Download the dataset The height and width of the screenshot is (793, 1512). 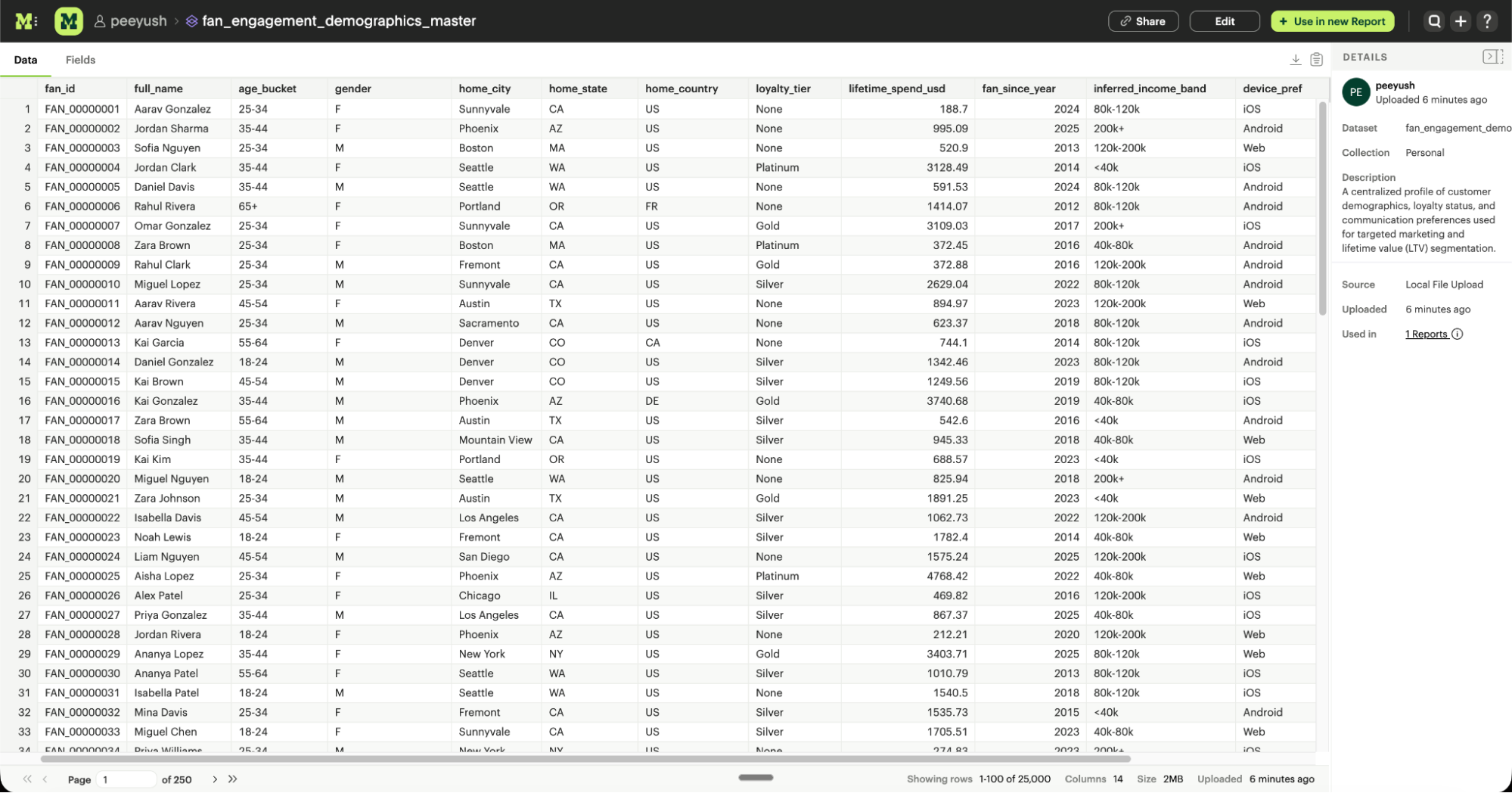[x=1296, y=58]
